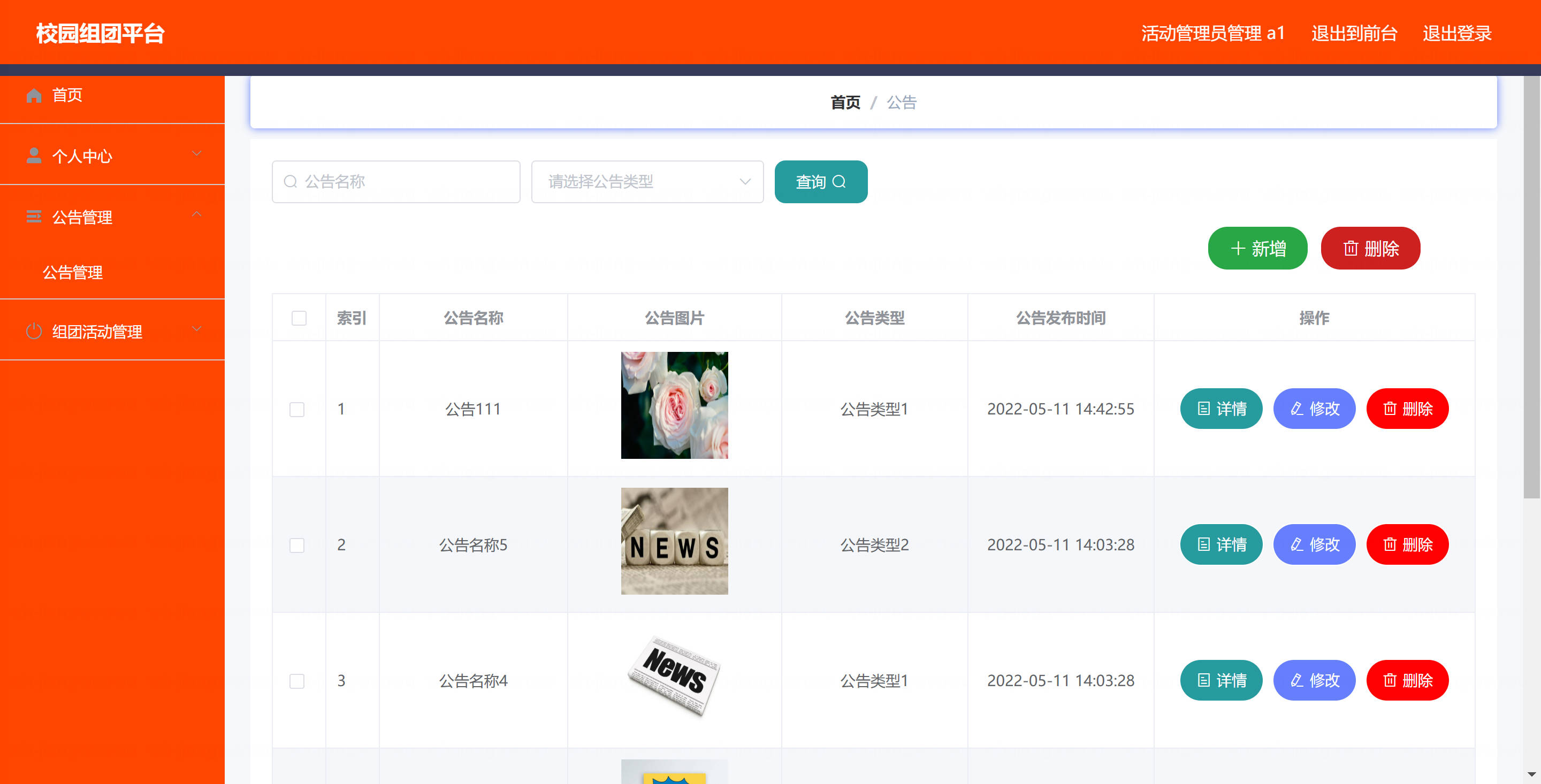Click the 公告发布时间 column header

pyautogui.click(x=1061, y=318)
